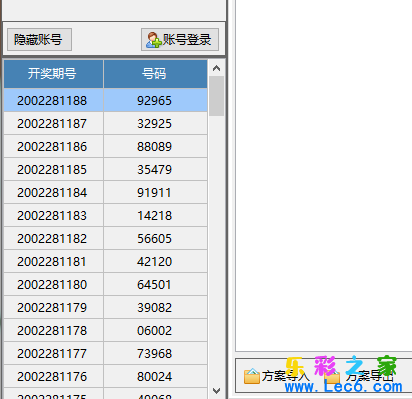Click the 方案导出 export button
The height and width of the screenshot is (399, 412).
pos(359,376)
